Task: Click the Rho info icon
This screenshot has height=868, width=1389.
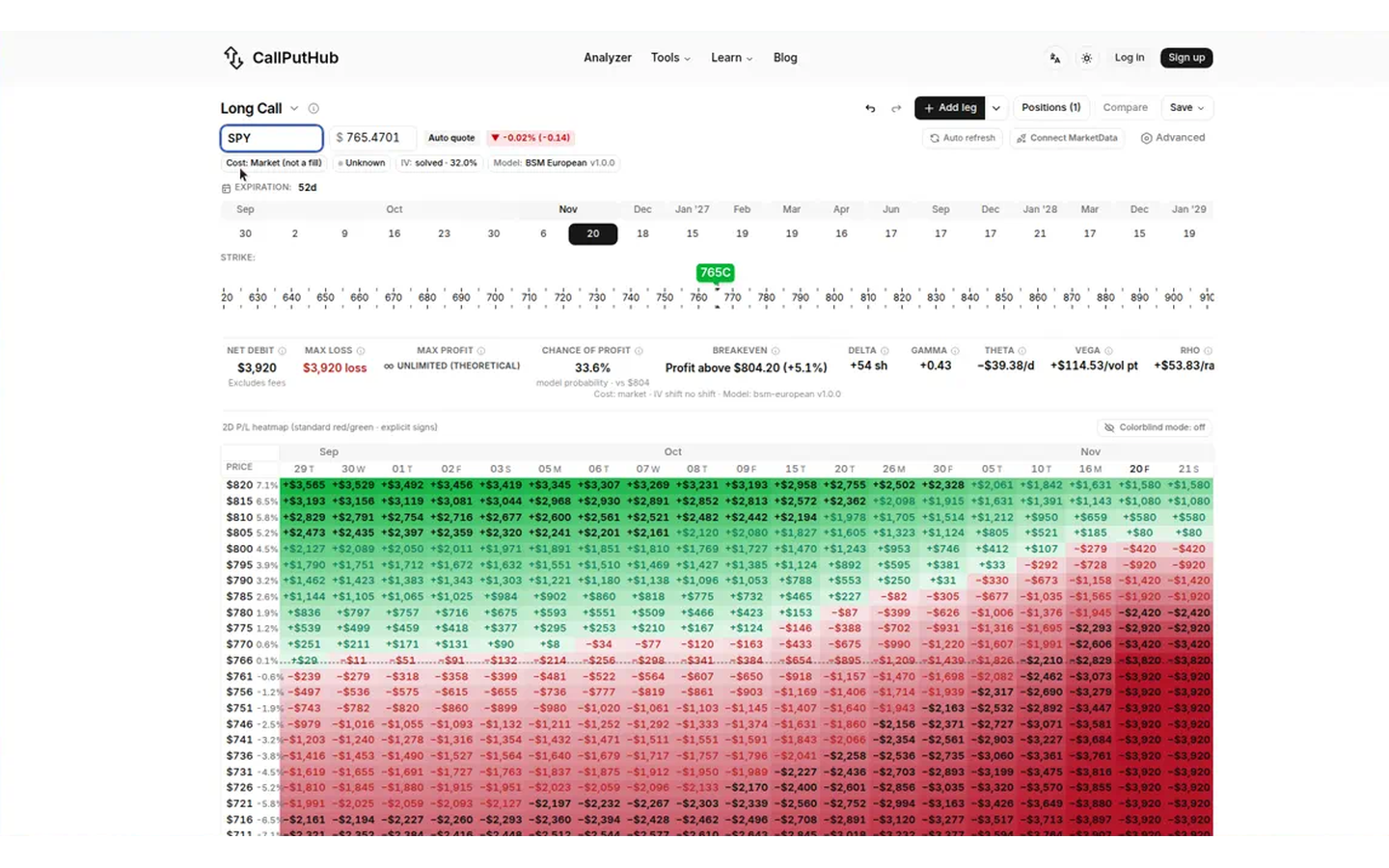Action: pyautogui.click(x=1208, y=351)
